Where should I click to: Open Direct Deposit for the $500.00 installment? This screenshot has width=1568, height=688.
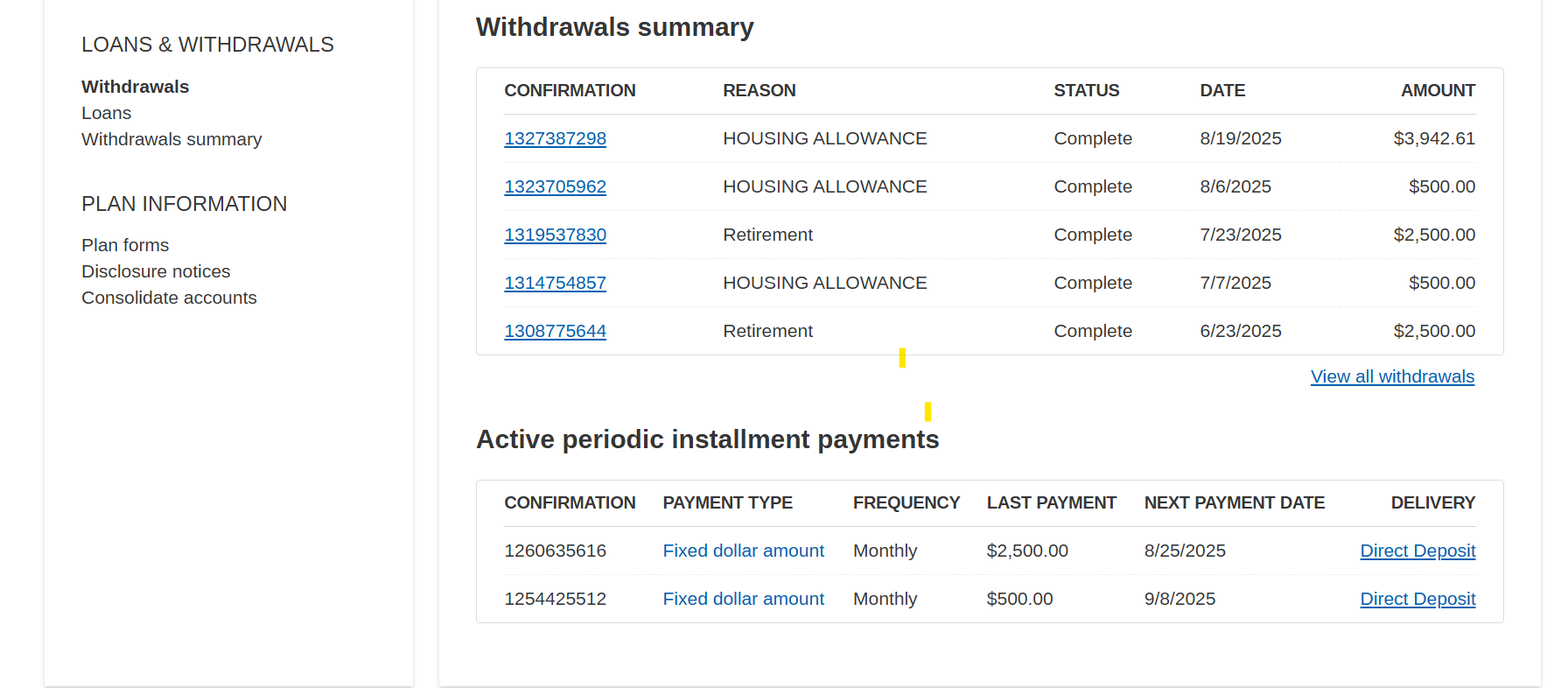[1417, 599]
